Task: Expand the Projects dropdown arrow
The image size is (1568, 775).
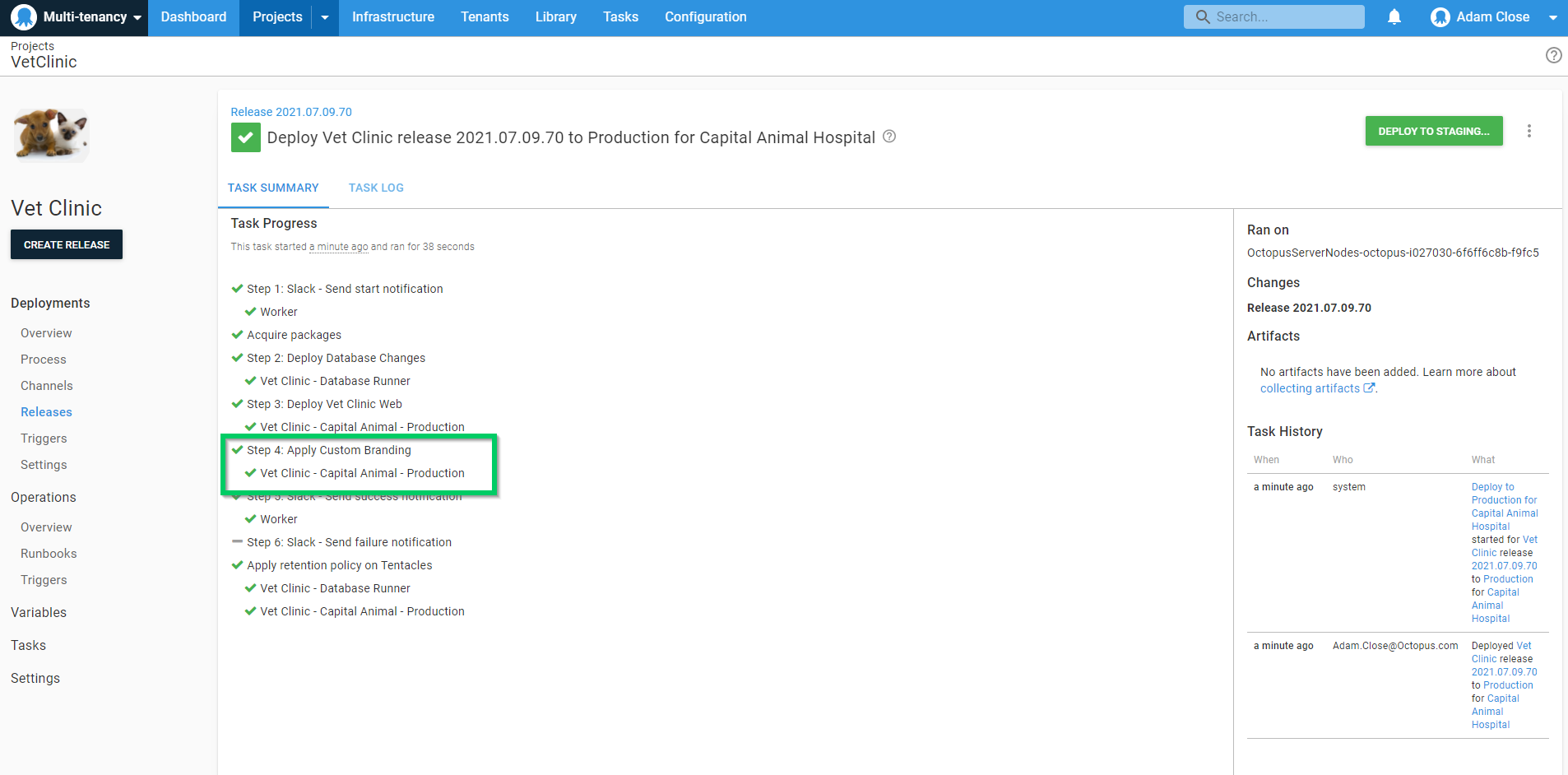Action: (325, 17)
